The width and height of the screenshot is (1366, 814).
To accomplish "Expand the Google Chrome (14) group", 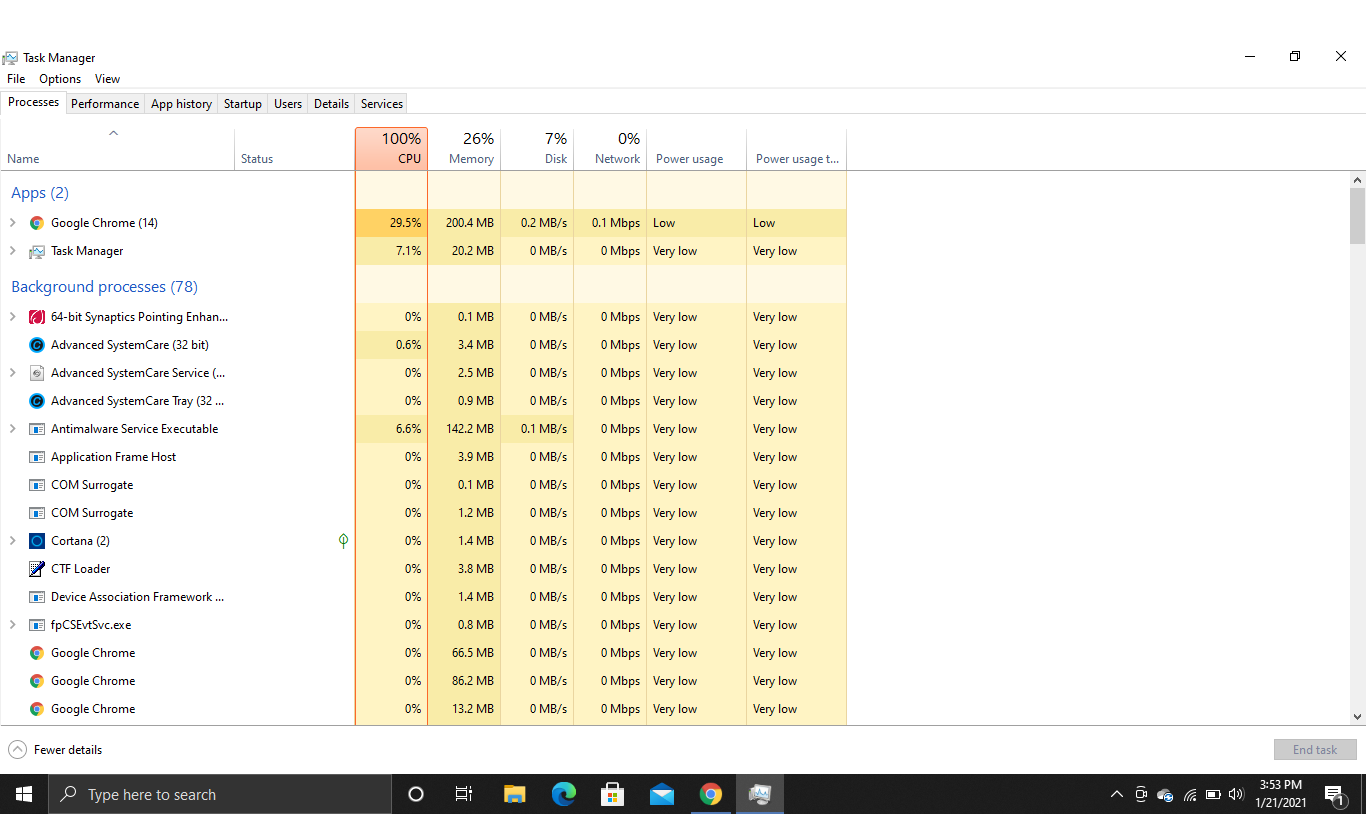I will coord(13,223).
